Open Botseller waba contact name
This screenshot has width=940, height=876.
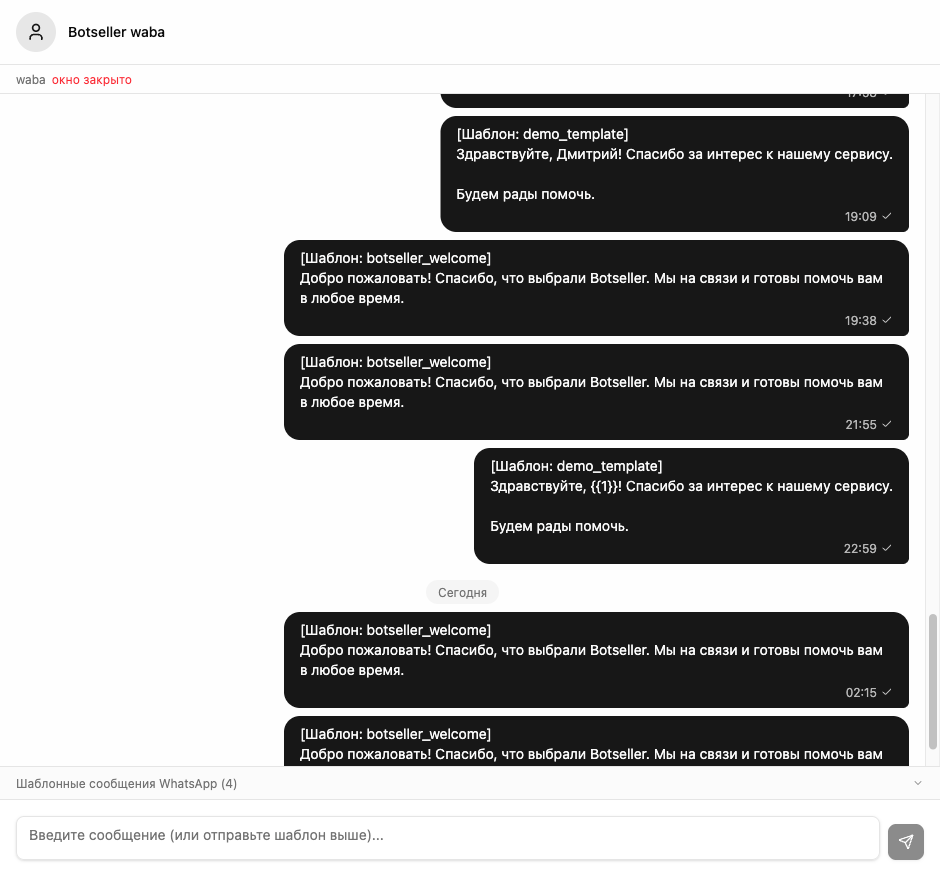(116, 32)
